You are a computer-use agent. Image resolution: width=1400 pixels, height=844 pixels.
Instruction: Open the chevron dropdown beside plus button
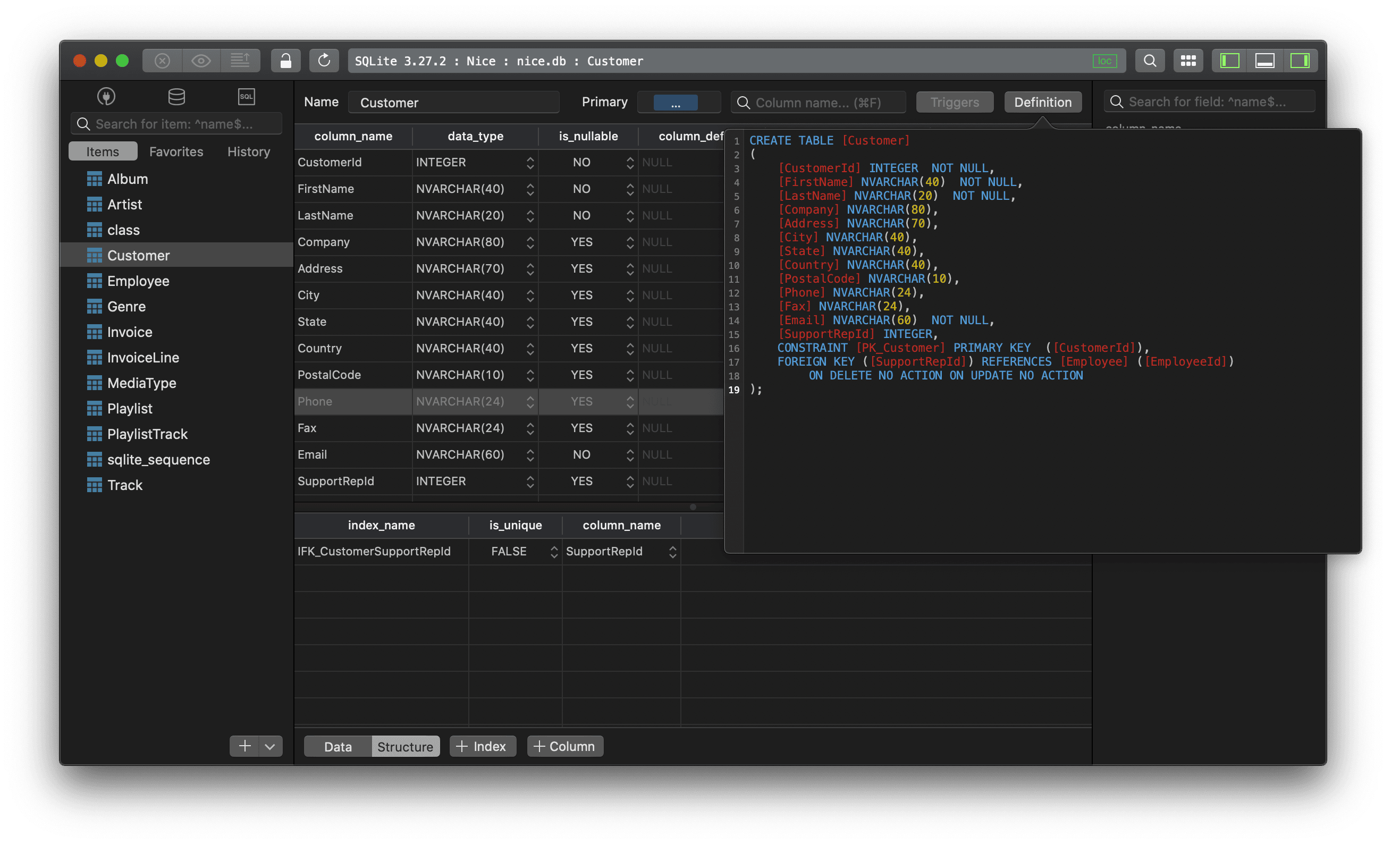point(271,746)
